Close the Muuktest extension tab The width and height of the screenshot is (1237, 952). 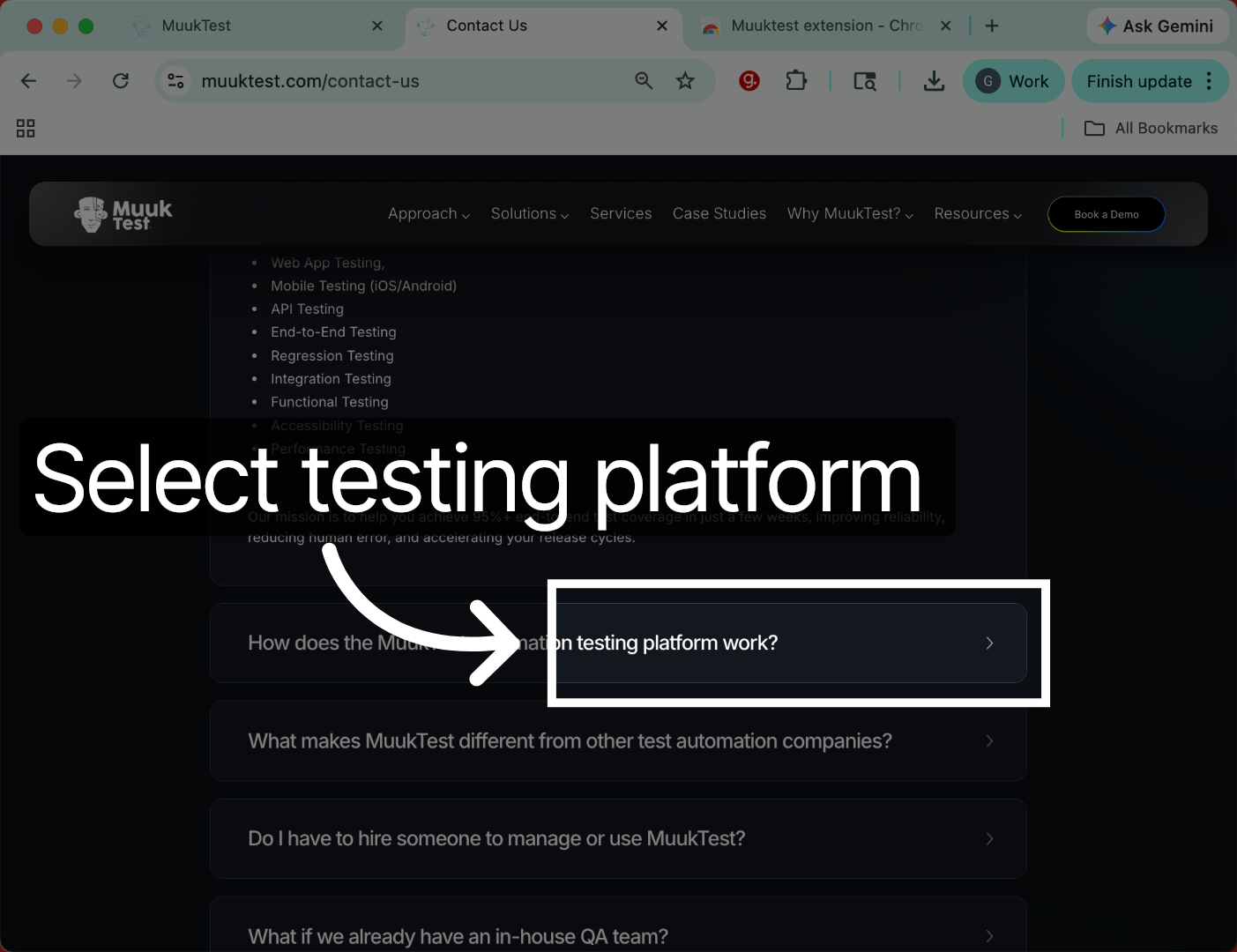point(945,26)
